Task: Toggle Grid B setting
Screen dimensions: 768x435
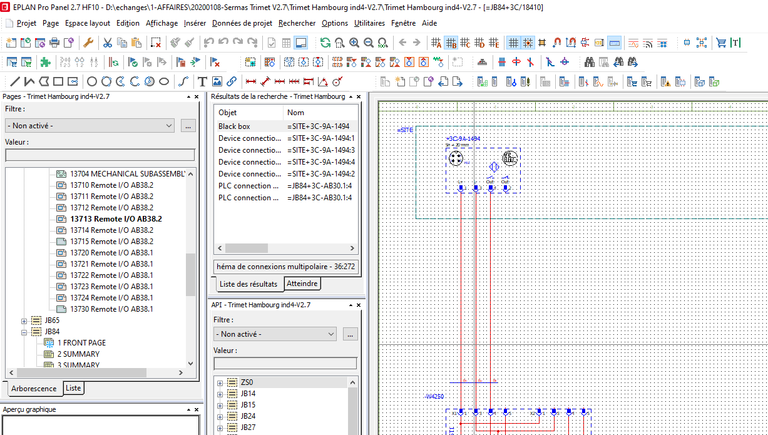Action: pos(451,43)
